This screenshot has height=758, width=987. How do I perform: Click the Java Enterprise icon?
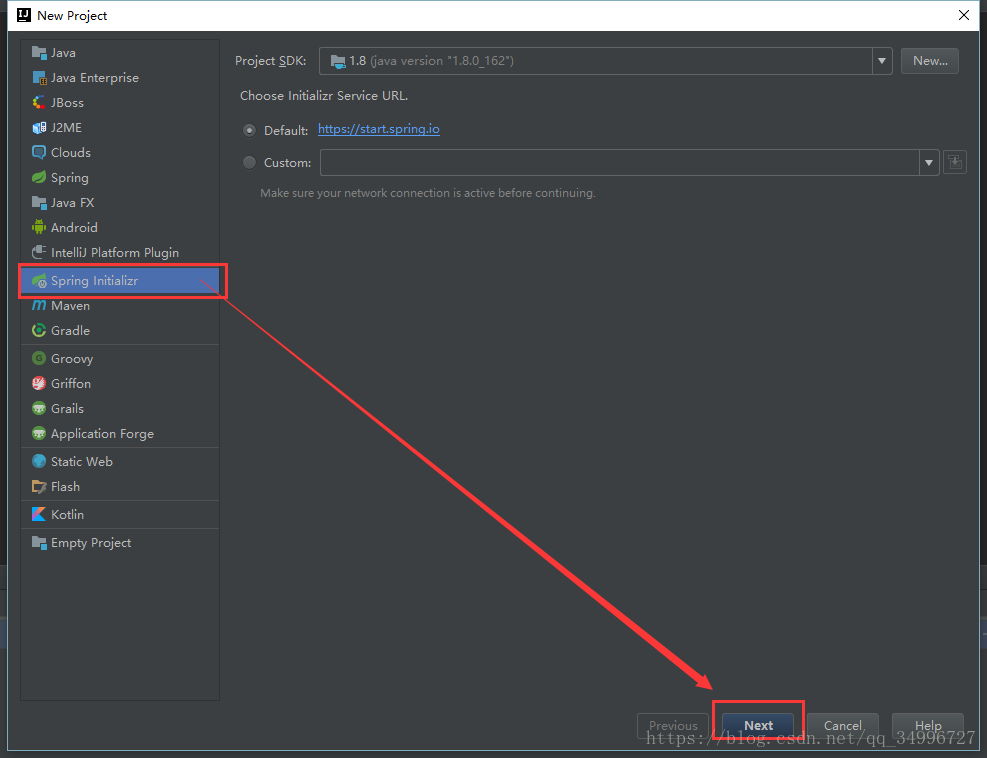click(39, 77)
